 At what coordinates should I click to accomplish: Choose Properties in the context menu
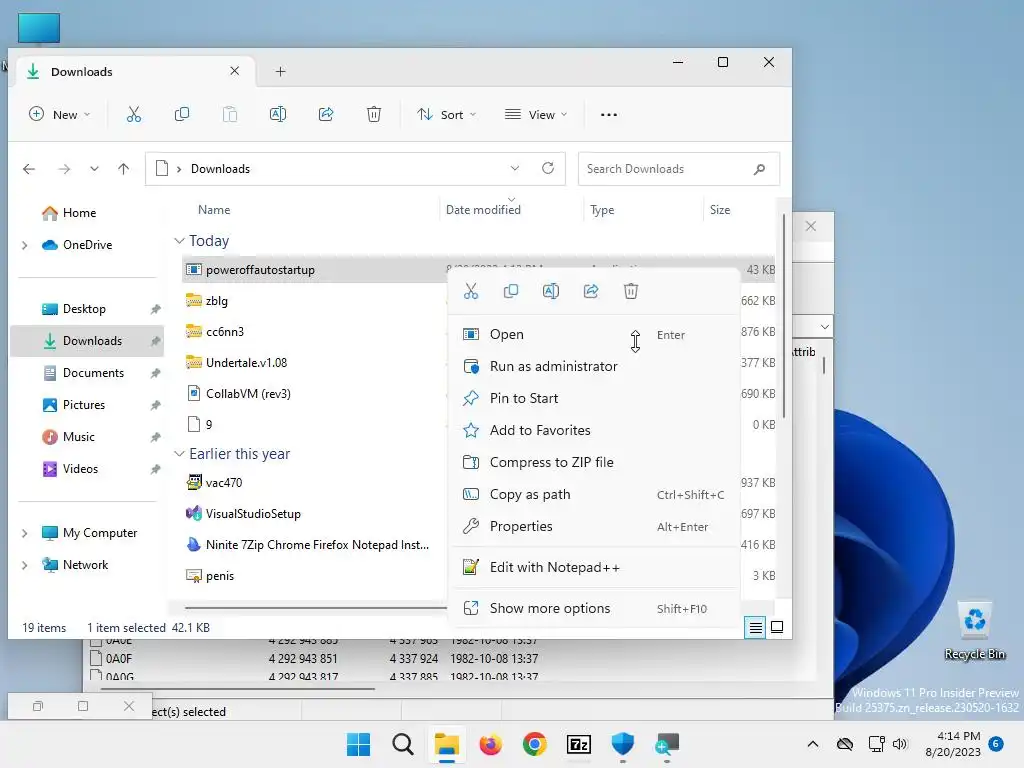click(594, 526)
